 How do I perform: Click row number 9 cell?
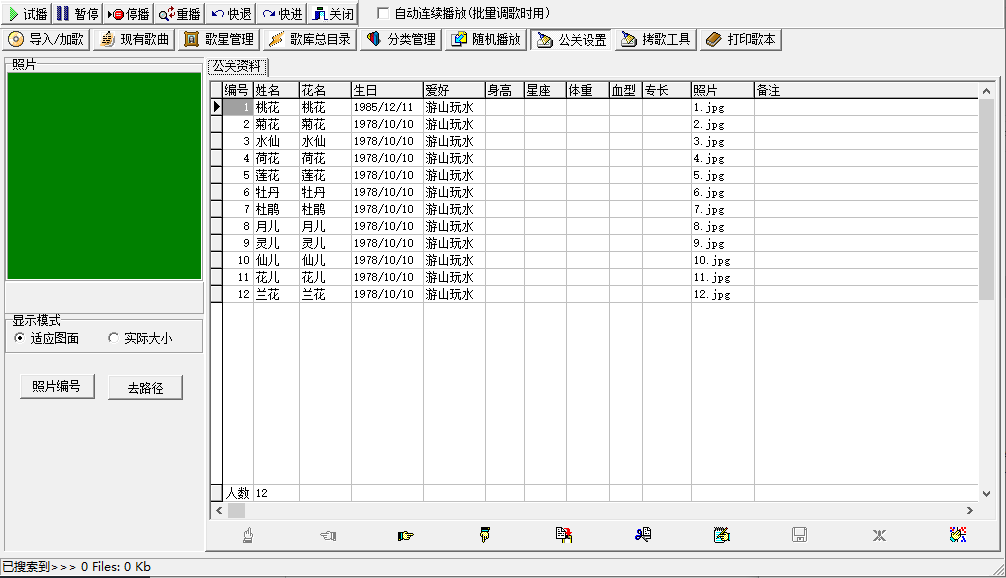coord(238,243)
